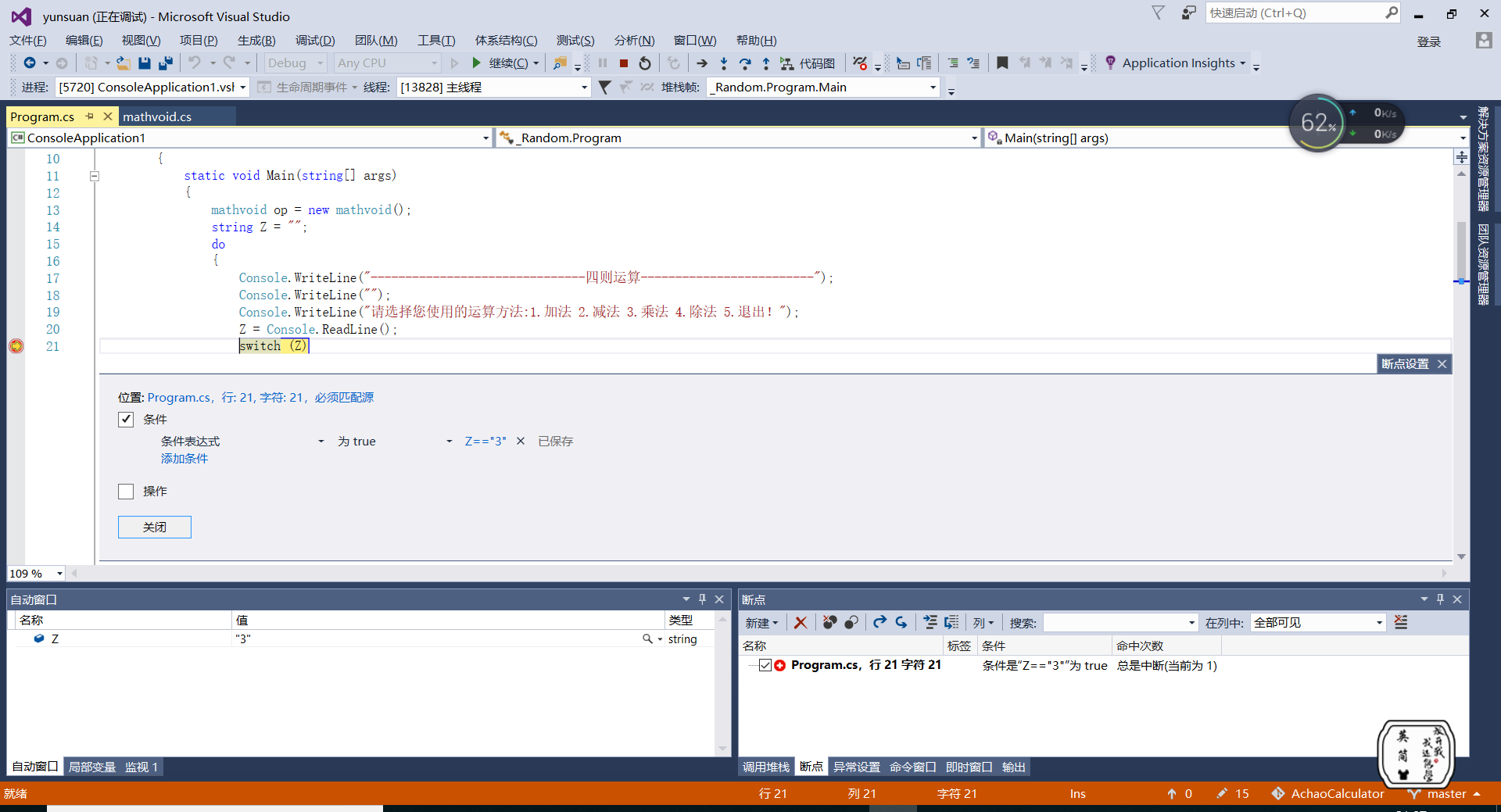Click the Find in Files icon
Image resolution: width=1501 pixels, height=812 pixels.
pos(560,63)
